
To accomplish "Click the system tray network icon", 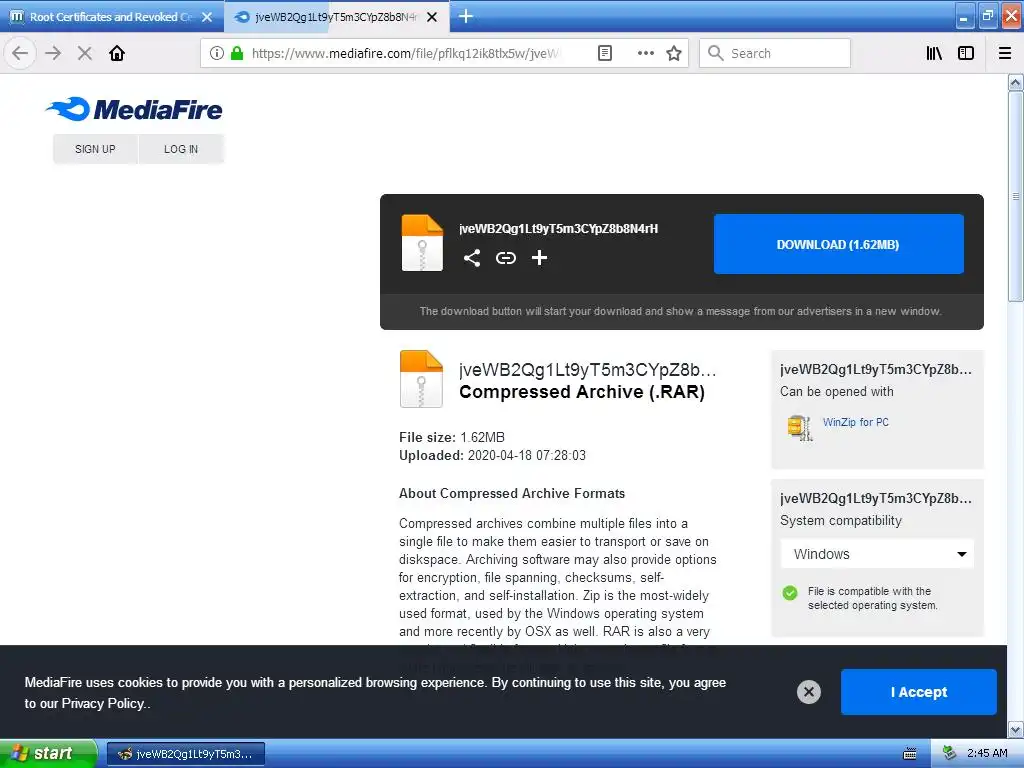I will (950, 753).
